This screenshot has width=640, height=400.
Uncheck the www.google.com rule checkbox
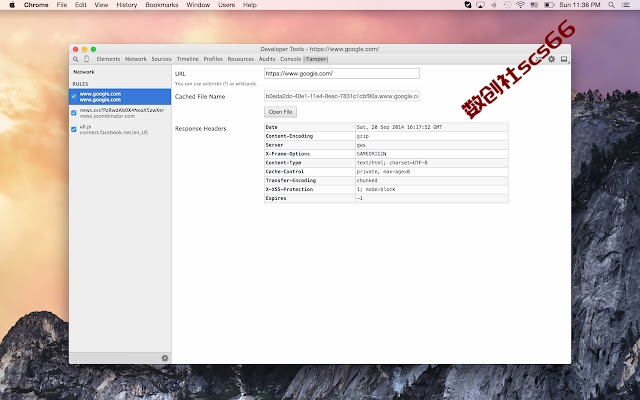tap(74, 97)
